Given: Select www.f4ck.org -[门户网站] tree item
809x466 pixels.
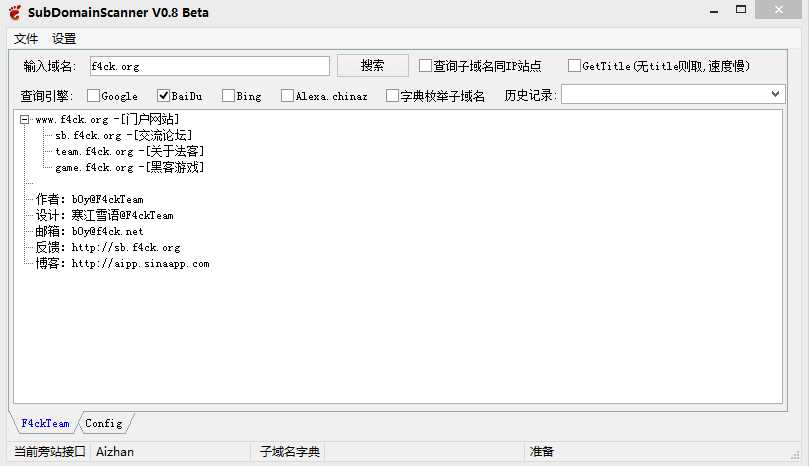Looking at the screenshot, I should pyautogui.click(x=107, y=120).
